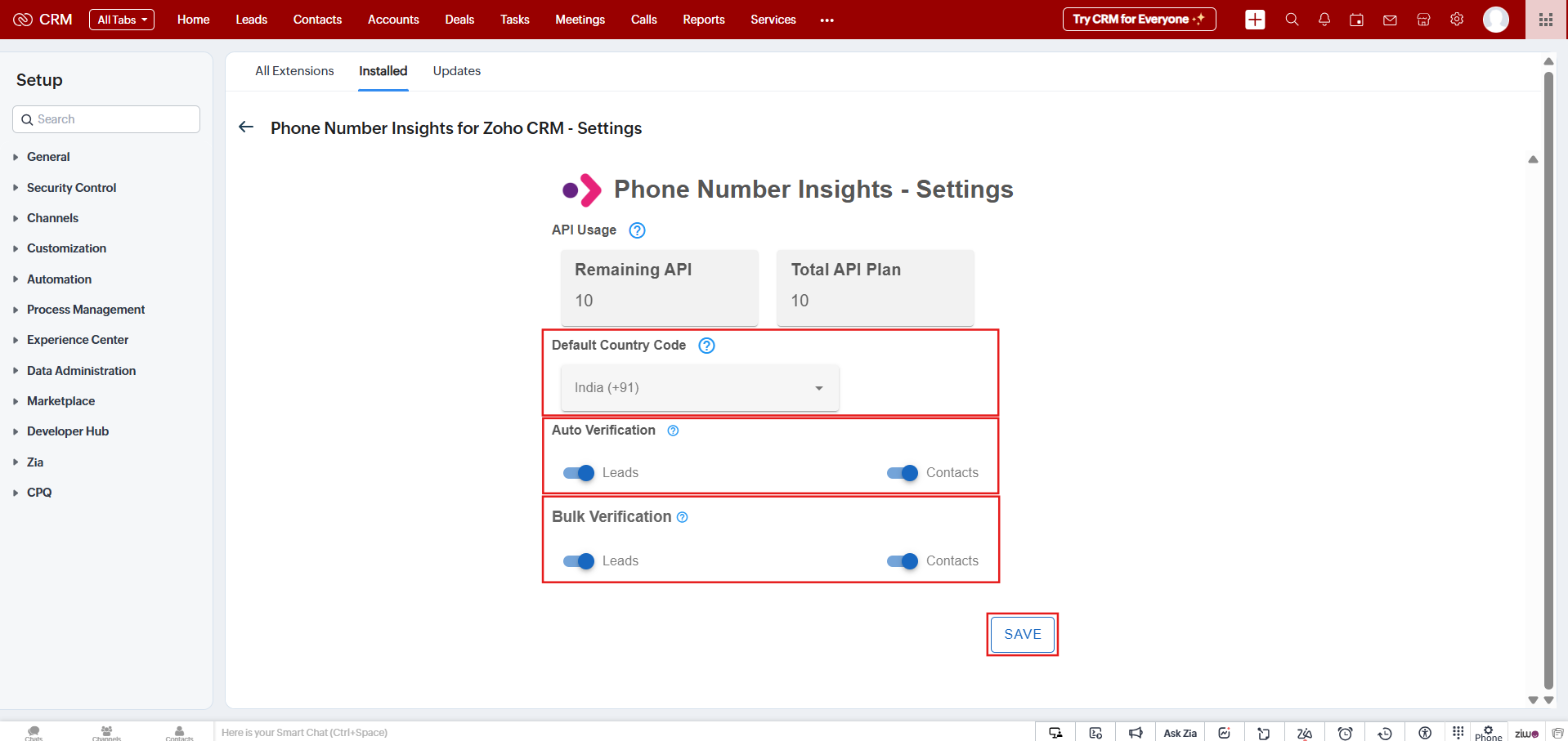Screen dimensions: 1568x741
Task: Expand the Developer Hub section
Action: click(x=68, y=431)
